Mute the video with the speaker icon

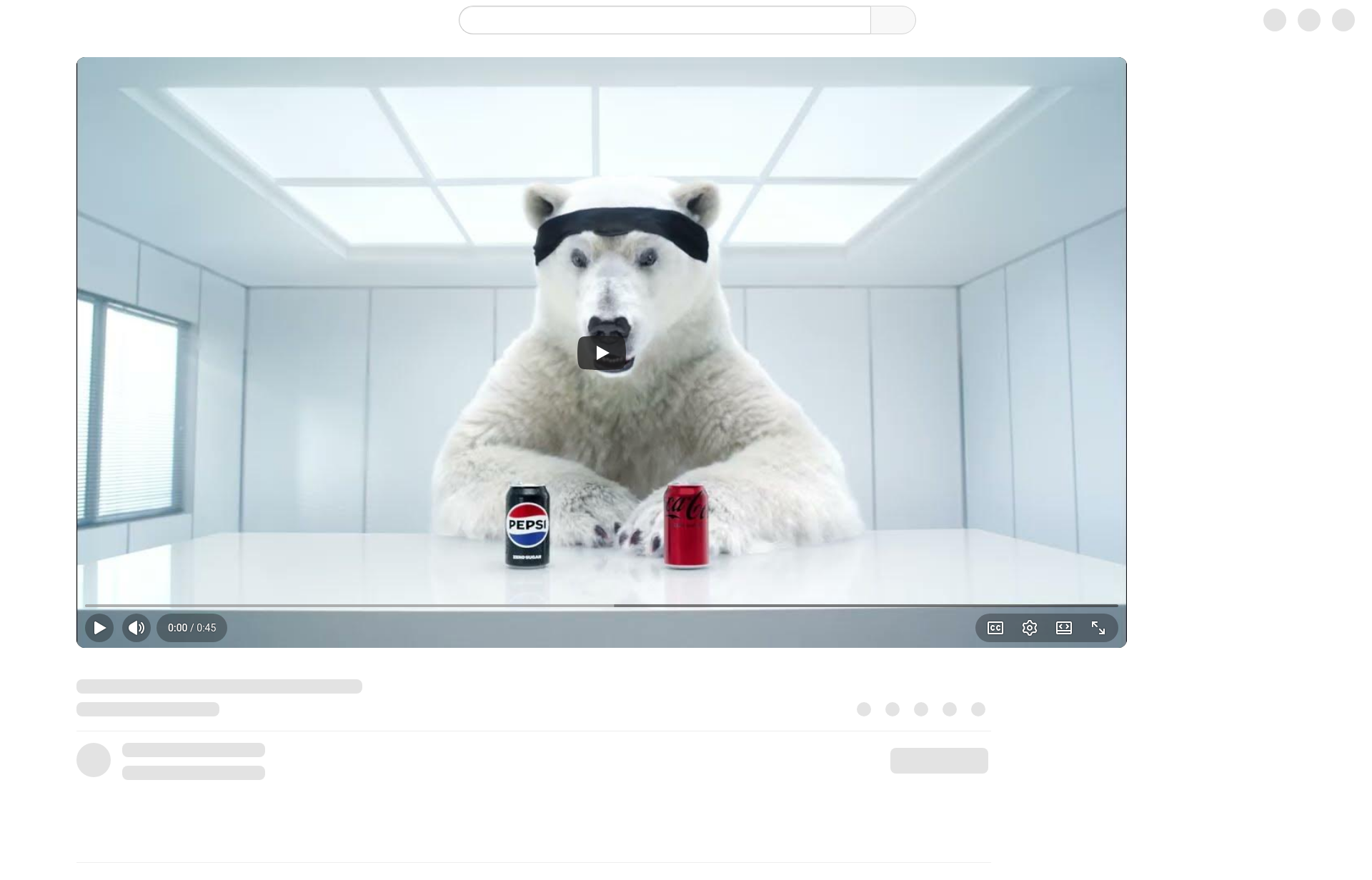(x=136, y=628)
